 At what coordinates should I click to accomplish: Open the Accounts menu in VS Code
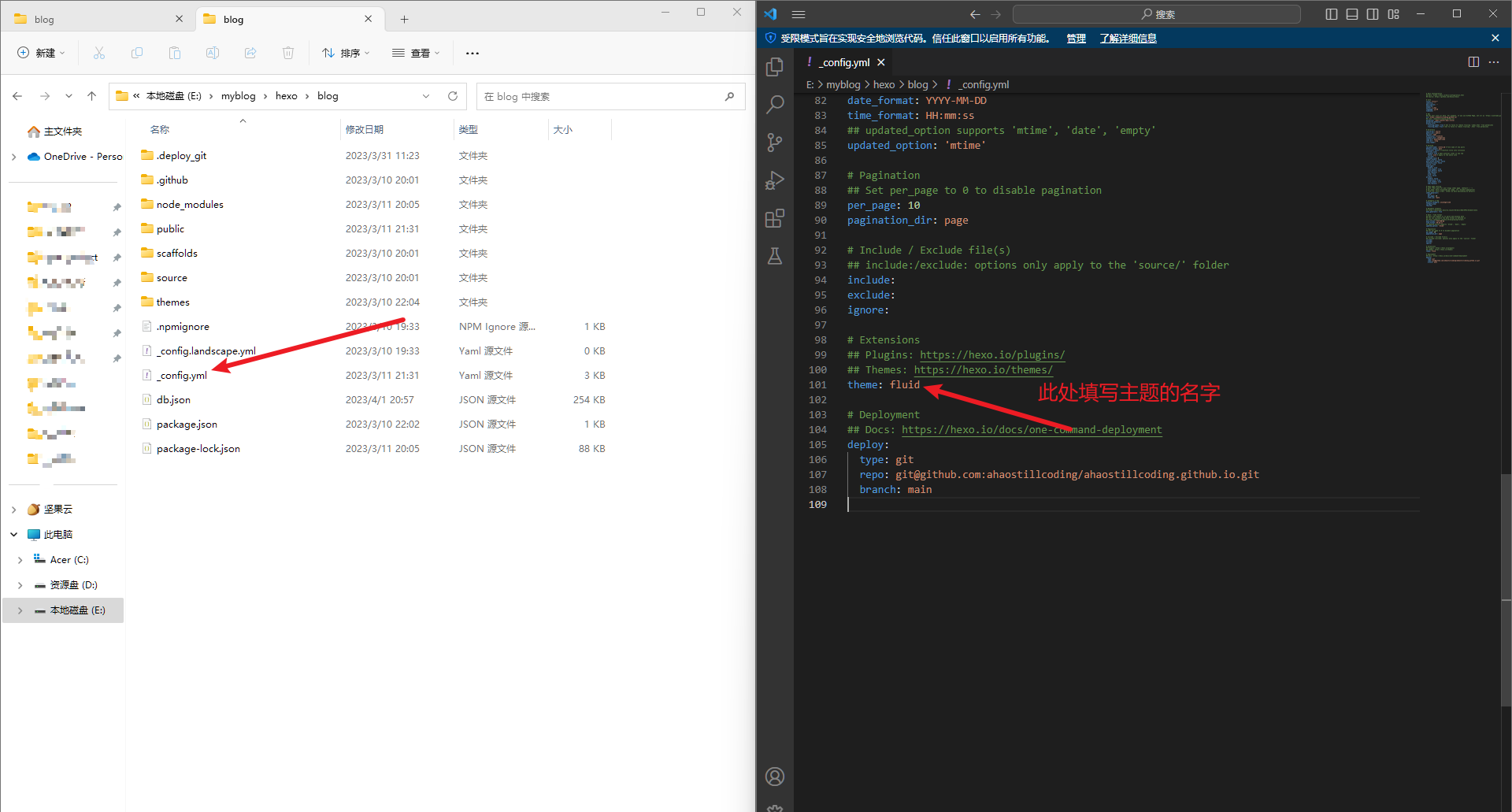775,777
